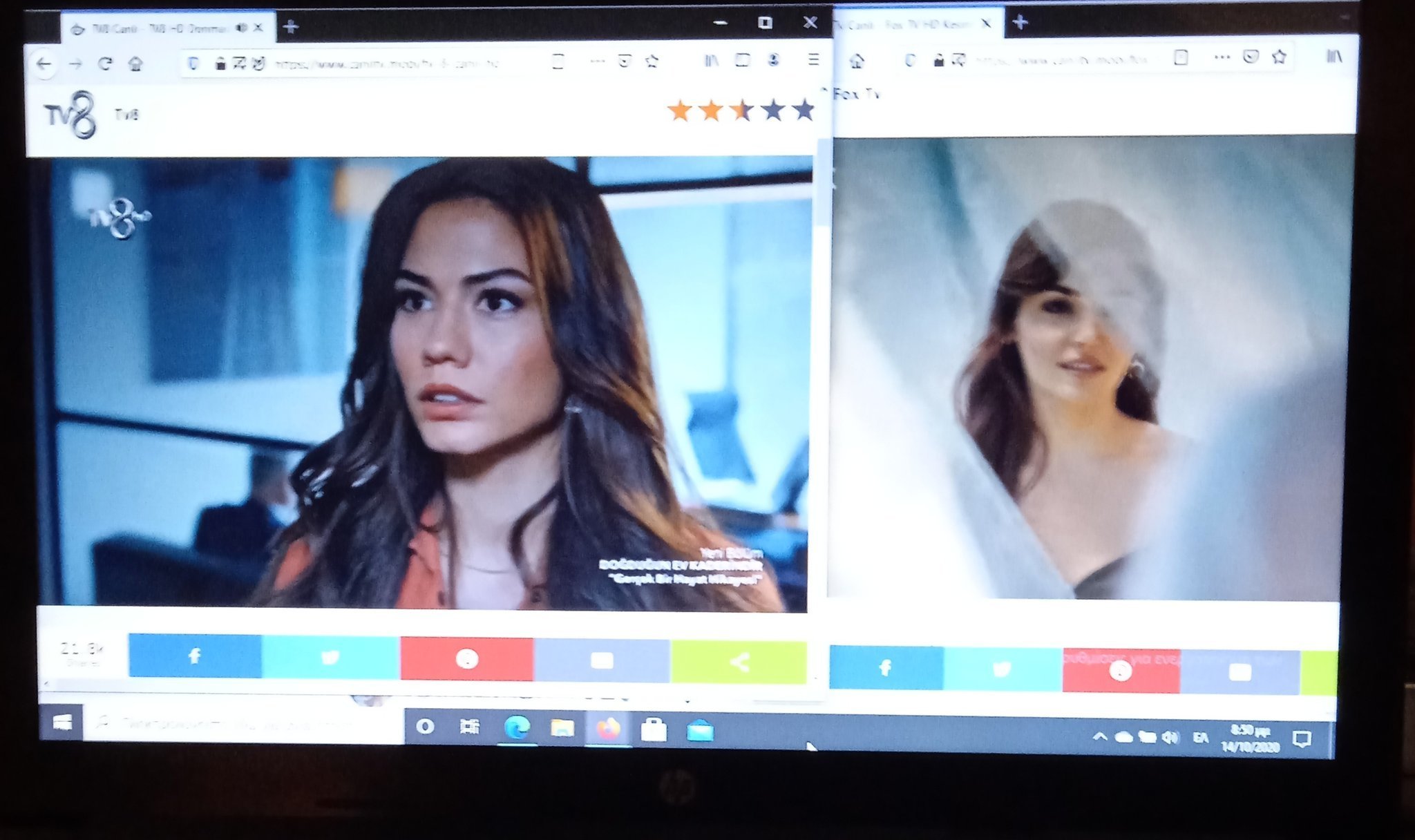Toggle the sidebar view in the TV8 window

click(x=742, y=61)
